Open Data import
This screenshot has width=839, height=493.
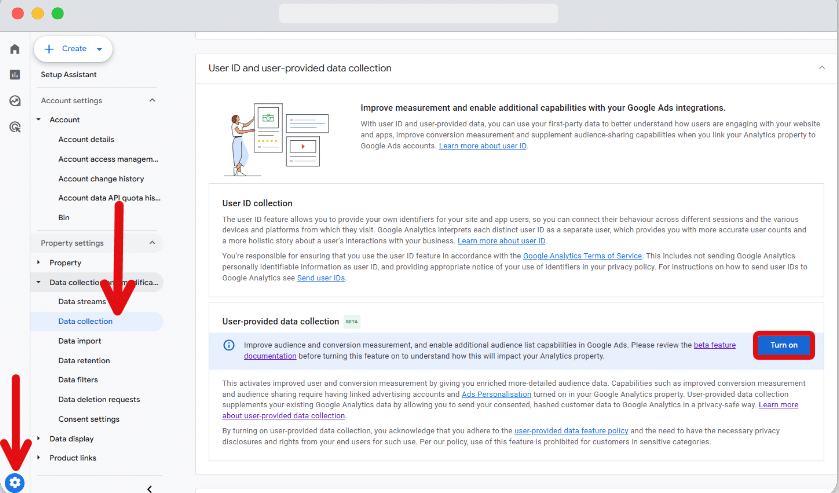(x=80, y=341)
